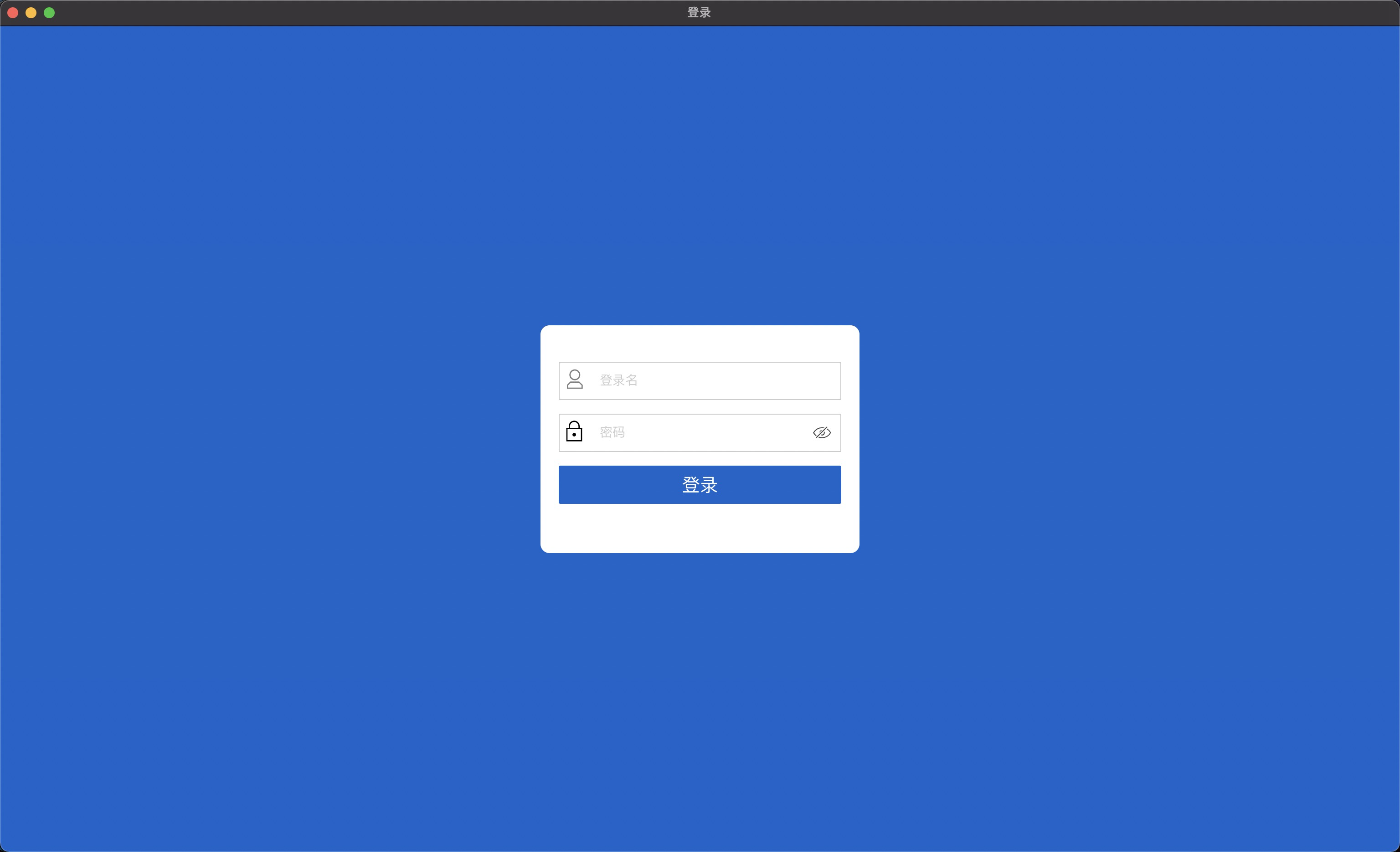Click the padlock icon in password field
This screenshot has height=852, width=1400.
(574, 431)
